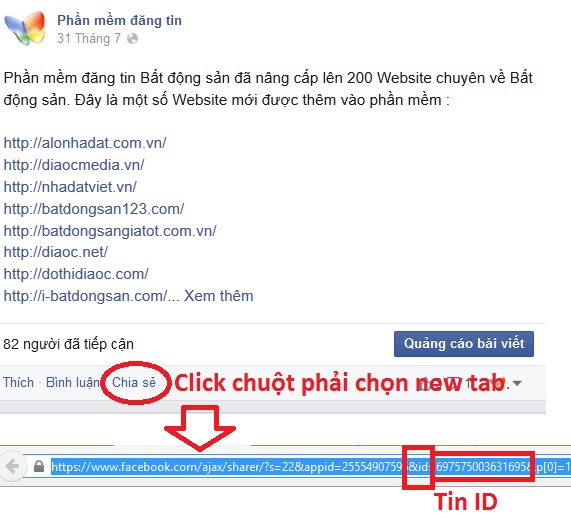
Task: Open the post options dropdown arrow
Action: click(x=517, y=383)
